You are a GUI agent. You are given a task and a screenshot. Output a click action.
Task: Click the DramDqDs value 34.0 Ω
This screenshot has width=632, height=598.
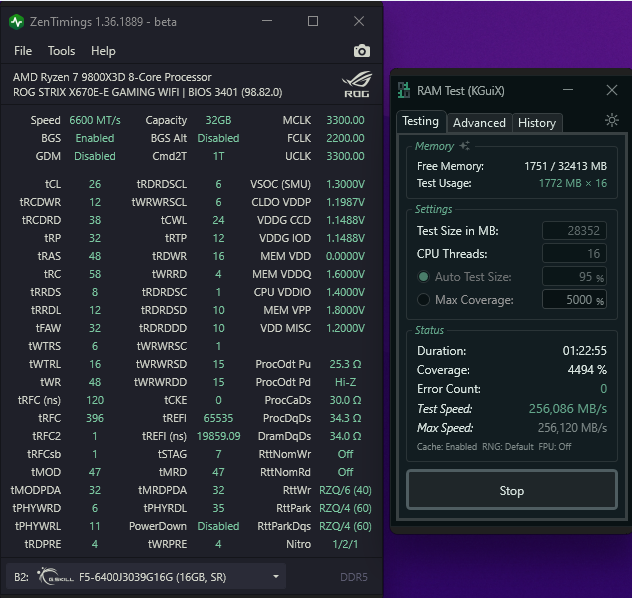pyautogui.click(x=345, y=436)
